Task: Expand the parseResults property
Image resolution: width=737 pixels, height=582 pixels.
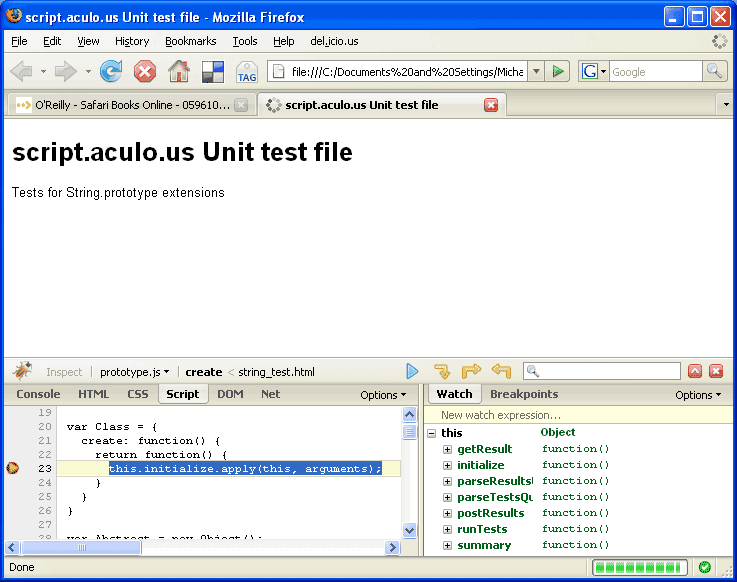Action: [x=447, y=481]
